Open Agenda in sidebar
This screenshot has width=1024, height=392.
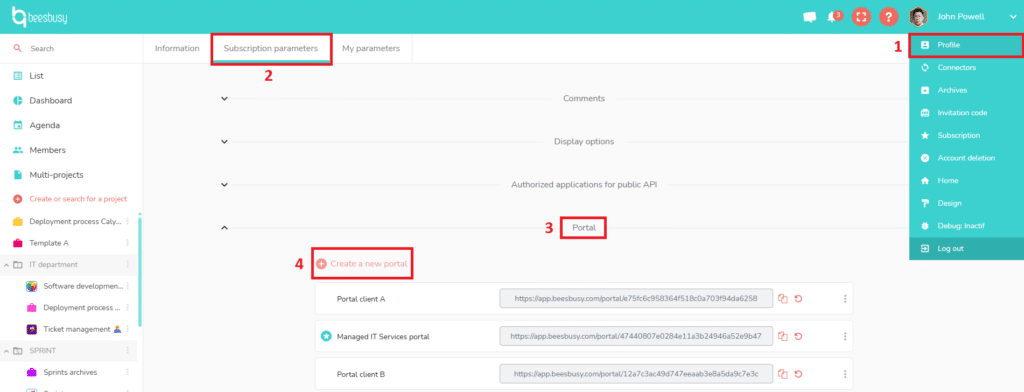[x=45, y=125]
